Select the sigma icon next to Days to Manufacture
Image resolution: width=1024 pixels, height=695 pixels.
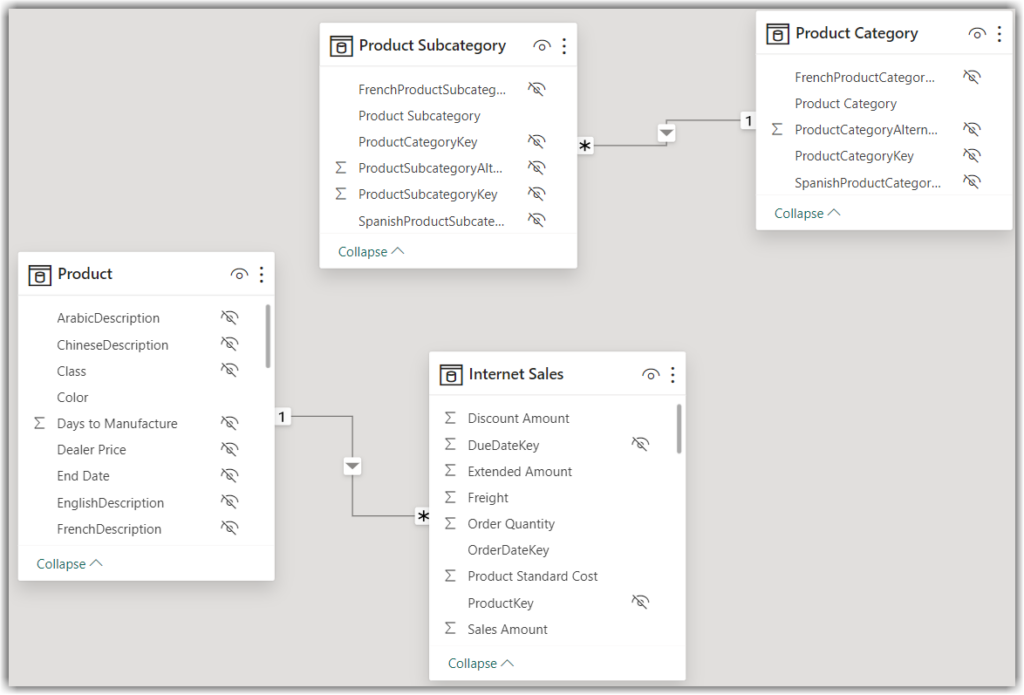[40, 423]
